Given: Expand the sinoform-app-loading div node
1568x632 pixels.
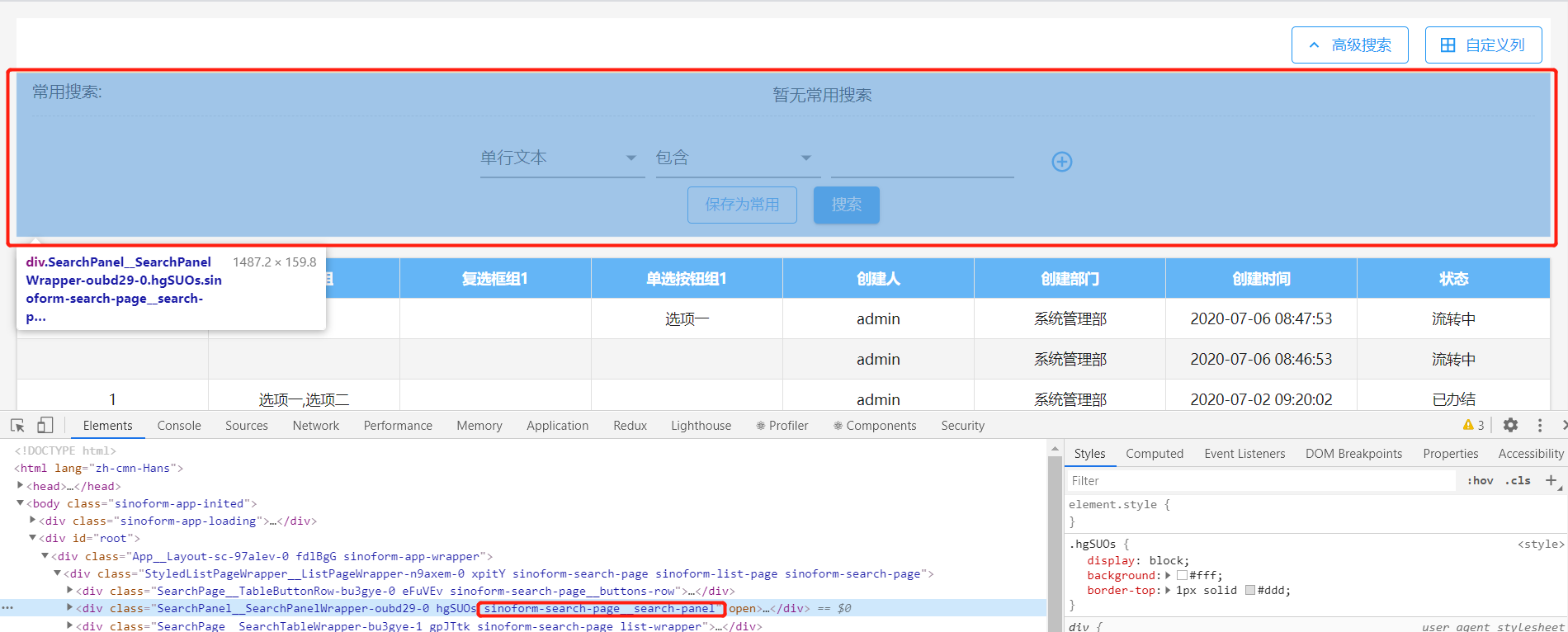Looking at the screenshot, I should 32,520.
